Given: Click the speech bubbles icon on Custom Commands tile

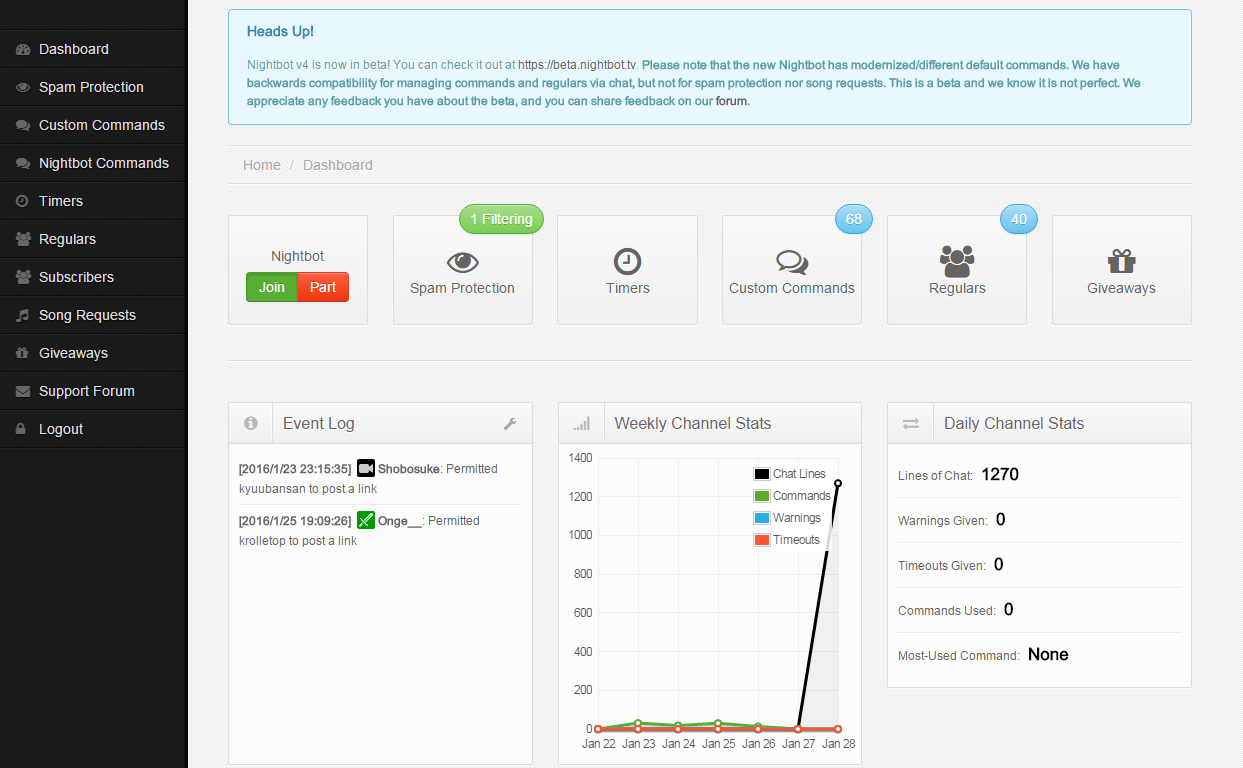Looking at the screenshot, I should (792, 262).
